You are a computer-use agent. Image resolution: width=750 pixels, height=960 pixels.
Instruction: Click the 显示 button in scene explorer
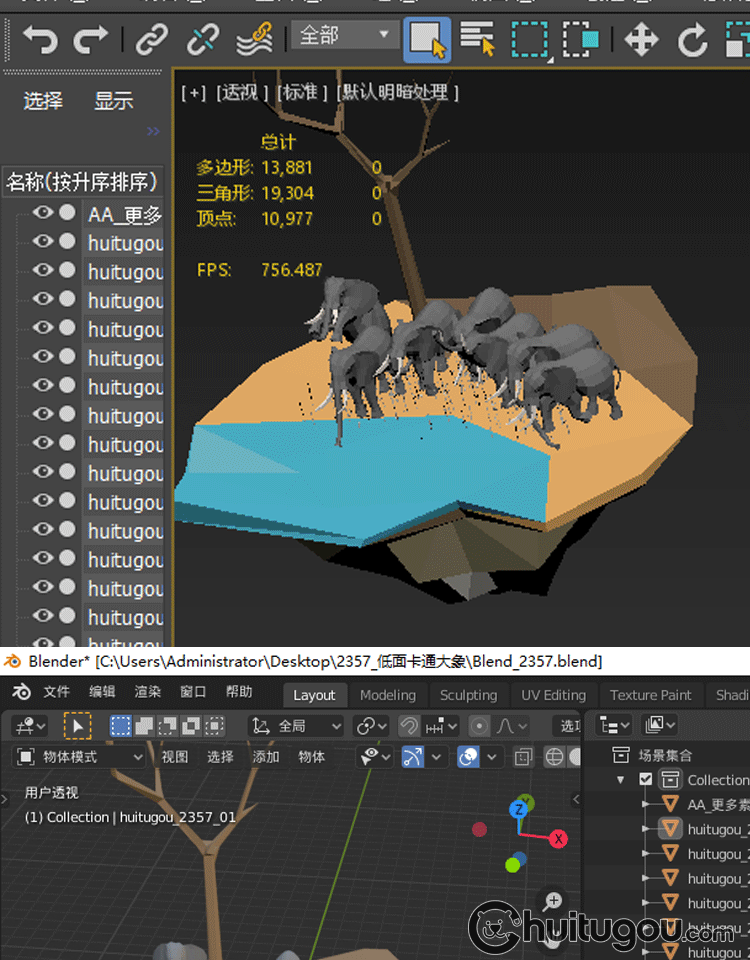pyautogui.click(x=114, y=101)
